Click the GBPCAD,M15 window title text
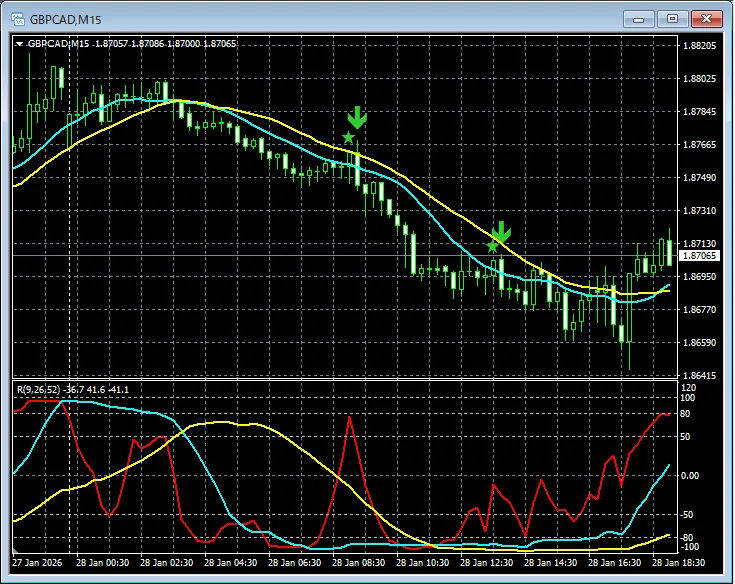This screenshot has height=584, width=735. (x=66, y=18)
